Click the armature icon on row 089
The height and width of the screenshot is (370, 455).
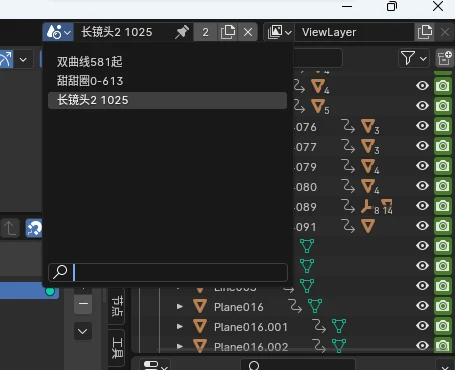click(x=366, y=206)
